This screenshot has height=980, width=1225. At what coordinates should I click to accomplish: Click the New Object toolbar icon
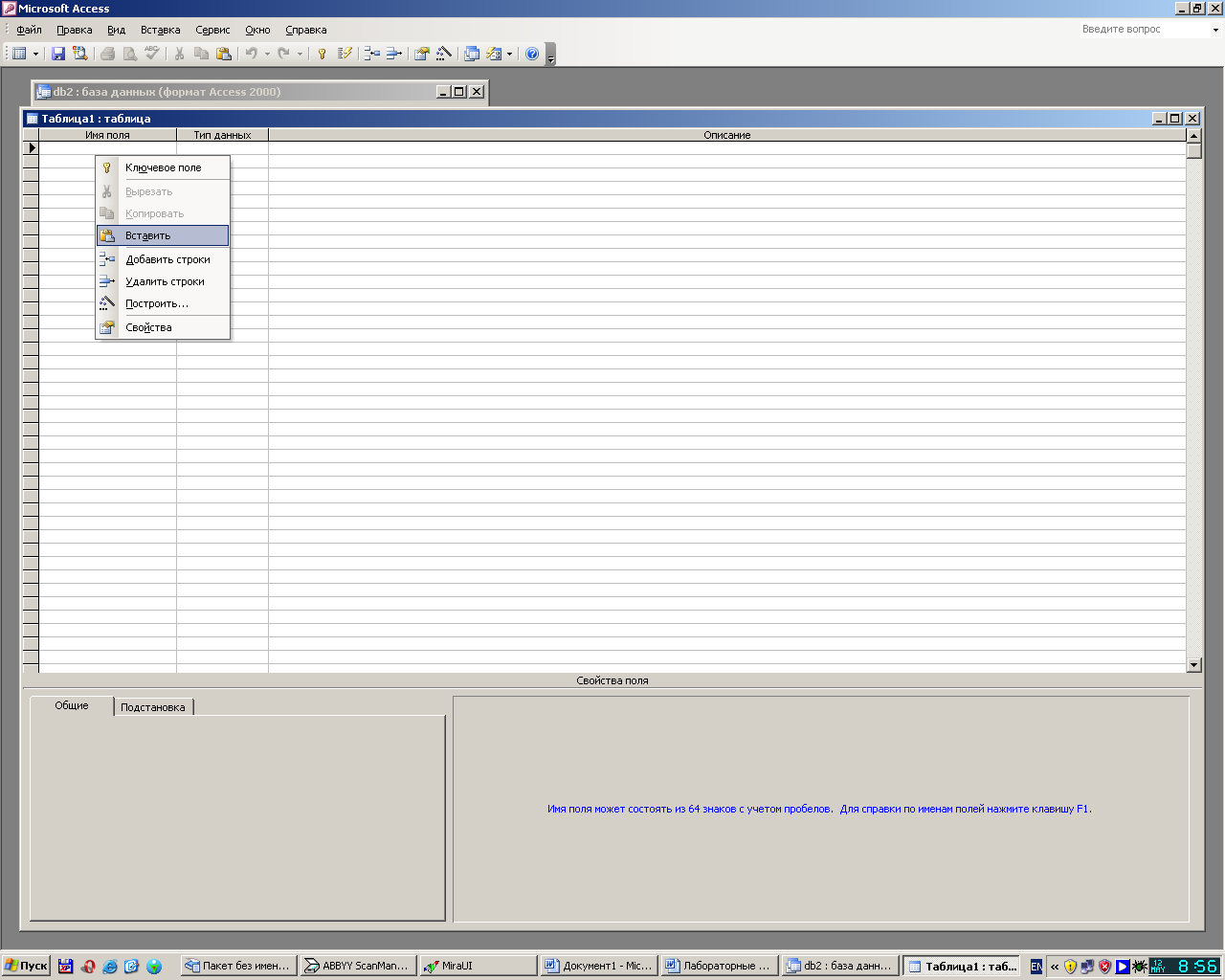(x=494, y=54)
